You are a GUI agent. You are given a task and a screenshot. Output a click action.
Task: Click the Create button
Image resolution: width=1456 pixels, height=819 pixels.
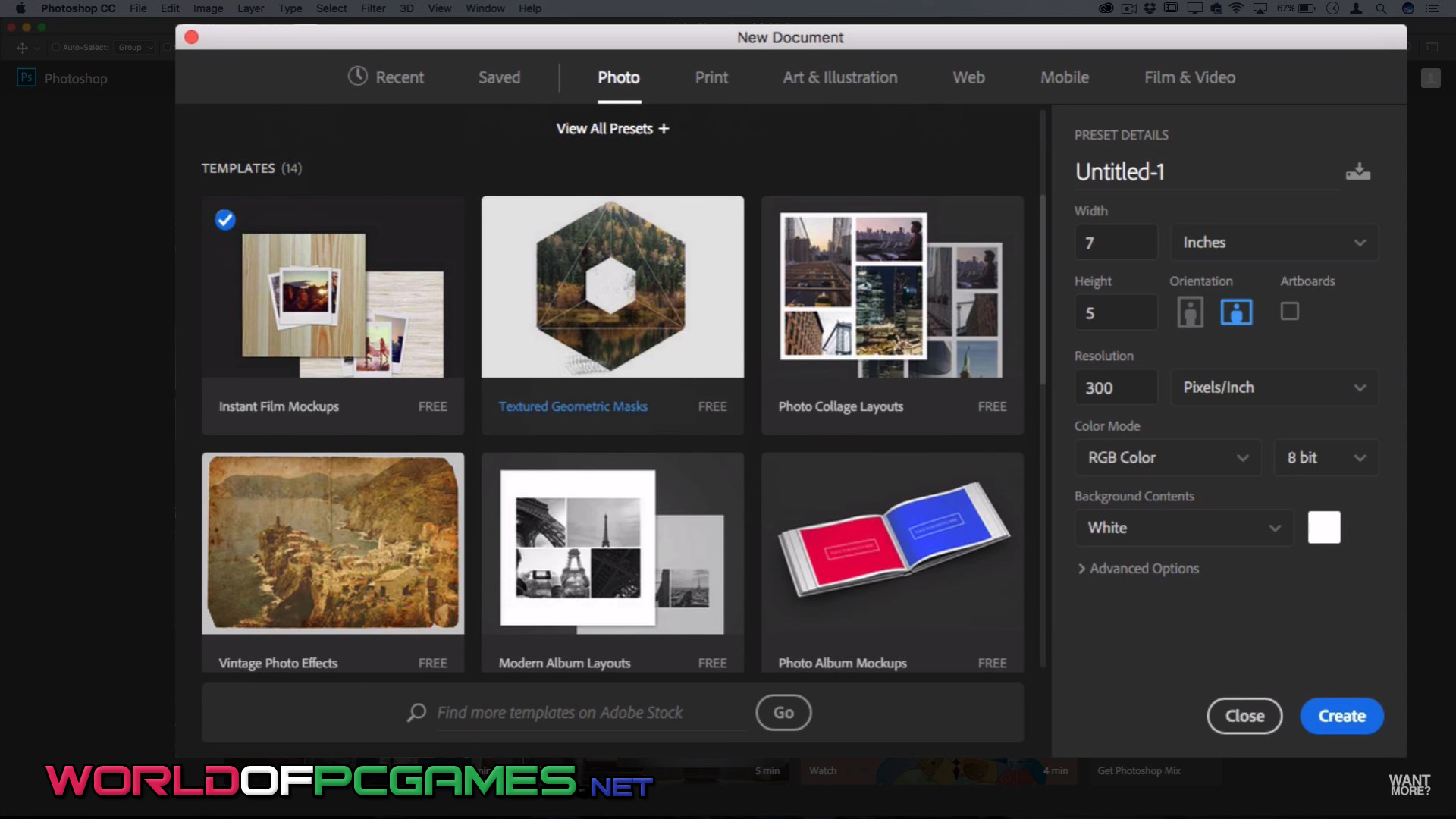click(x=1341, y=716)
